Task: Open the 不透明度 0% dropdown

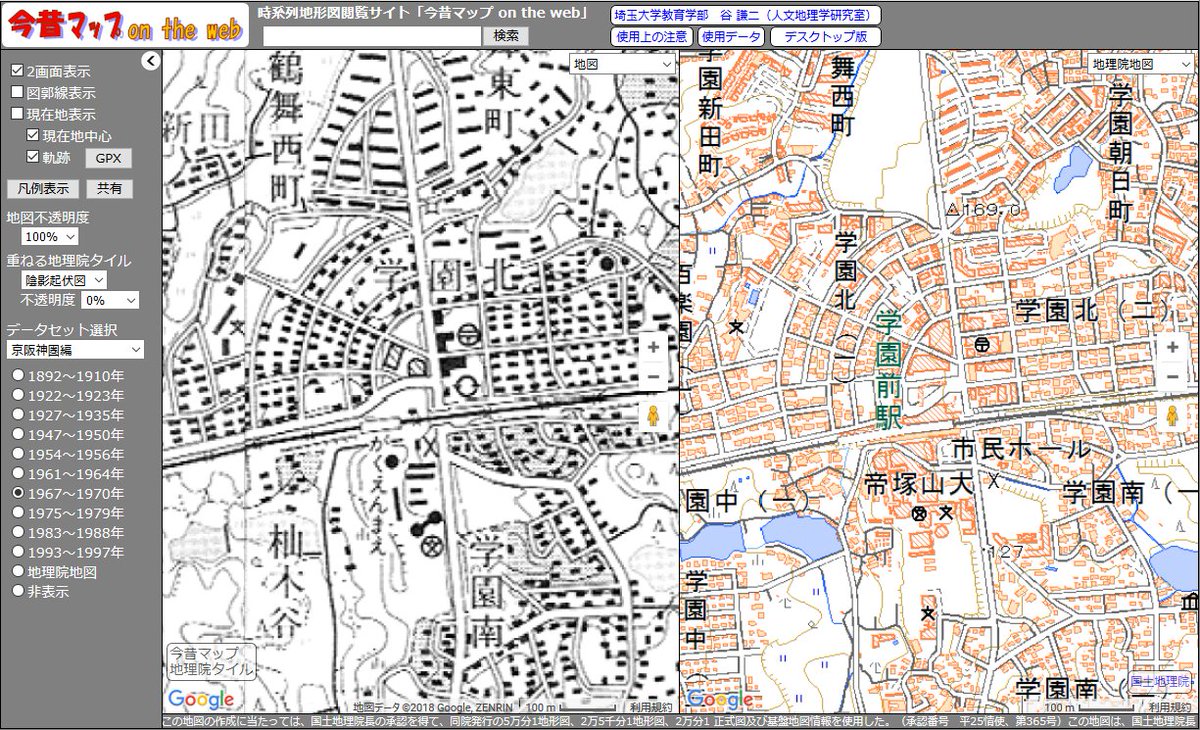Action: (x=110, y=300)
